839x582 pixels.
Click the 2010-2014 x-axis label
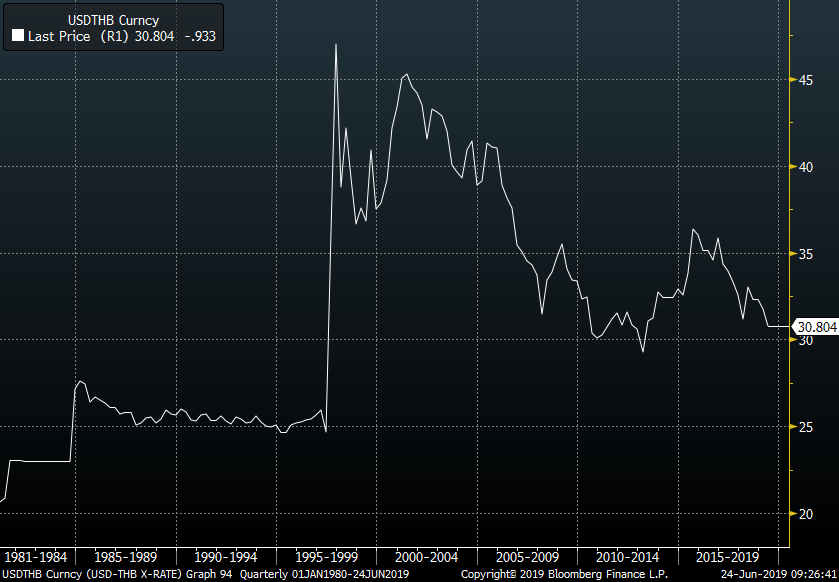click(x=628, y=557)
